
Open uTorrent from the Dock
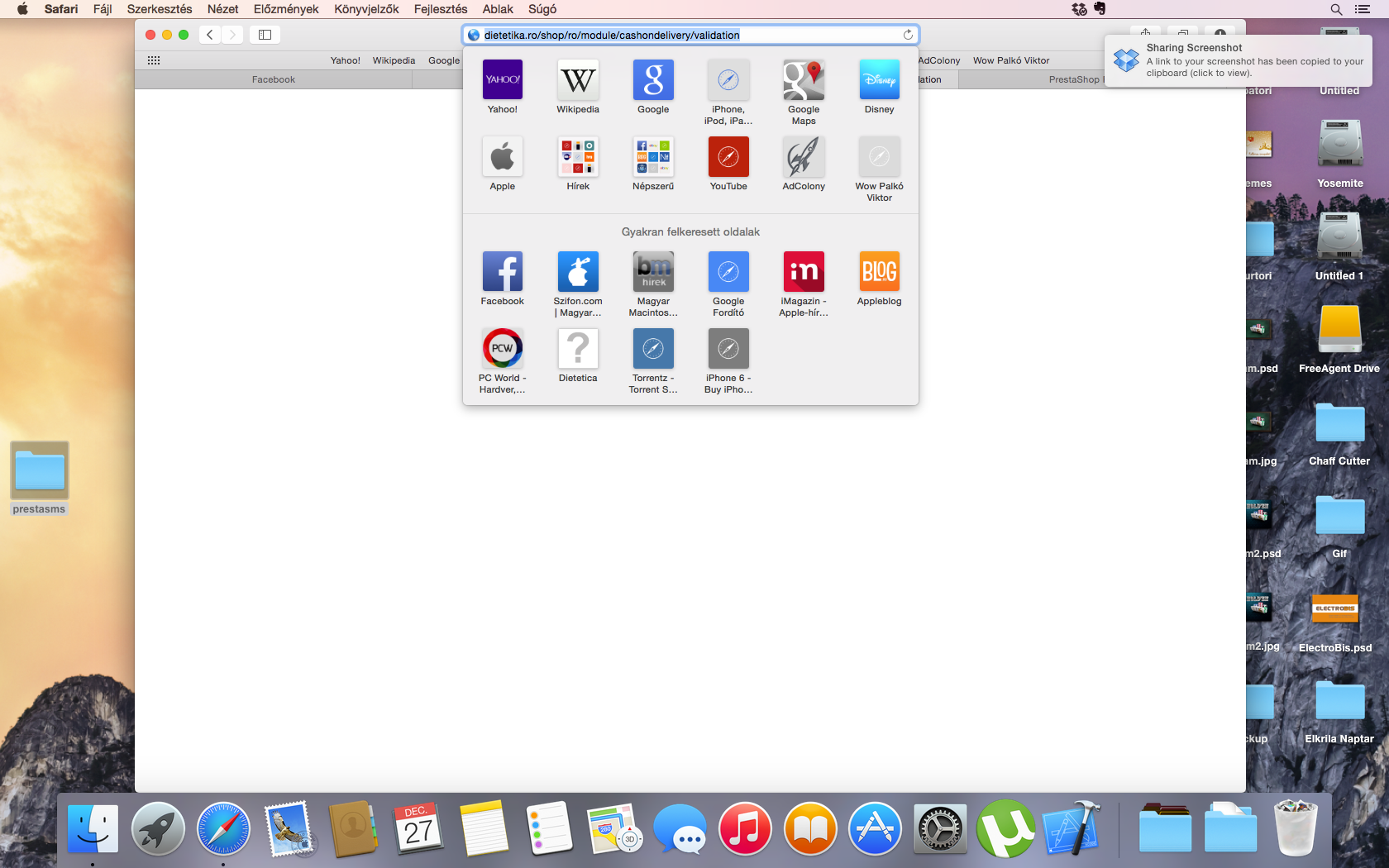click(1005, 828)
